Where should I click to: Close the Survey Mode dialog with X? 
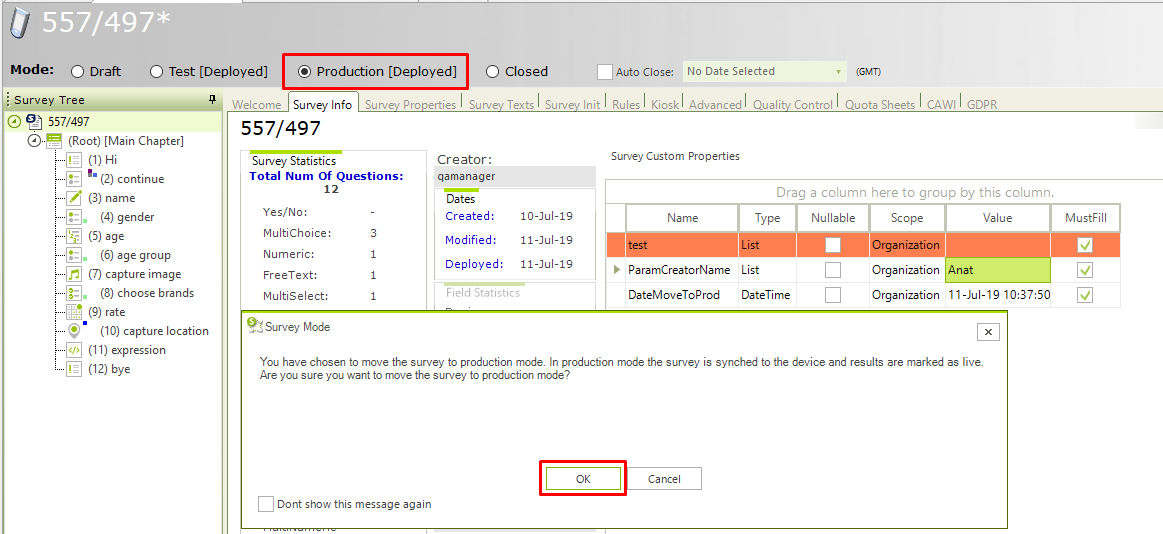987,332
